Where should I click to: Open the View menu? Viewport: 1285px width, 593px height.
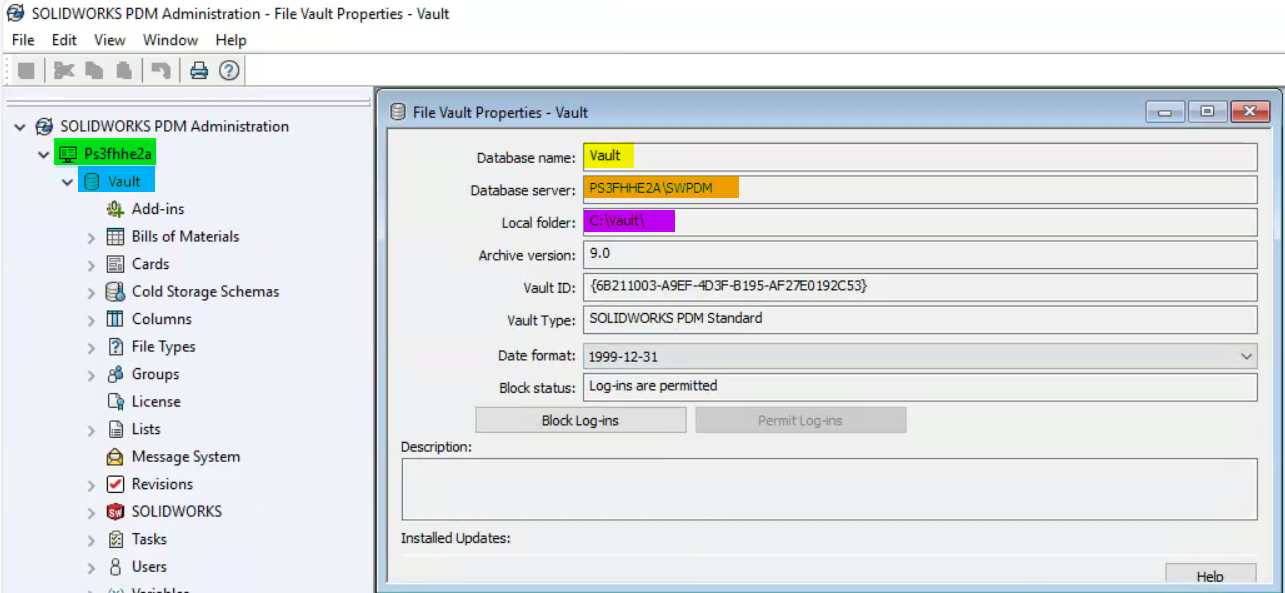tap(109, 40)
